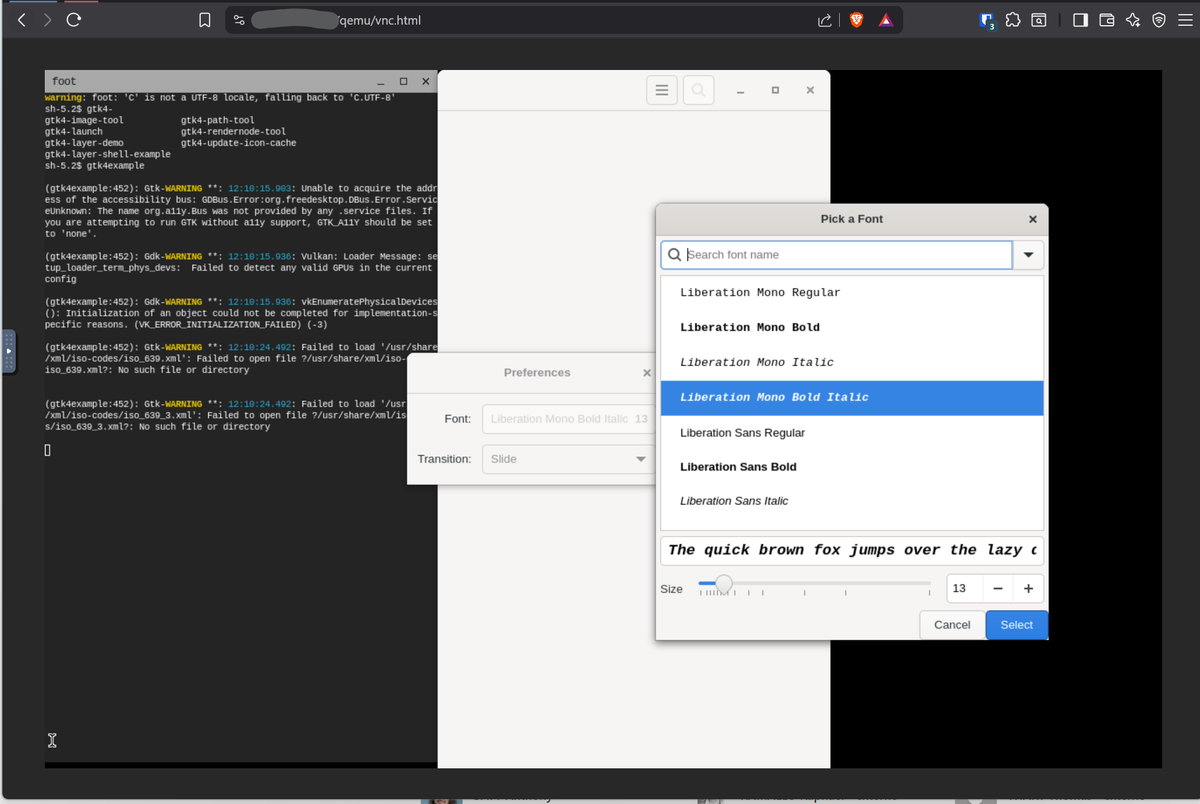The height and width of the screenshot is (804, 1200).
Task: Toggle the browser sidebar panel
Action: [x=1081, y=20]
